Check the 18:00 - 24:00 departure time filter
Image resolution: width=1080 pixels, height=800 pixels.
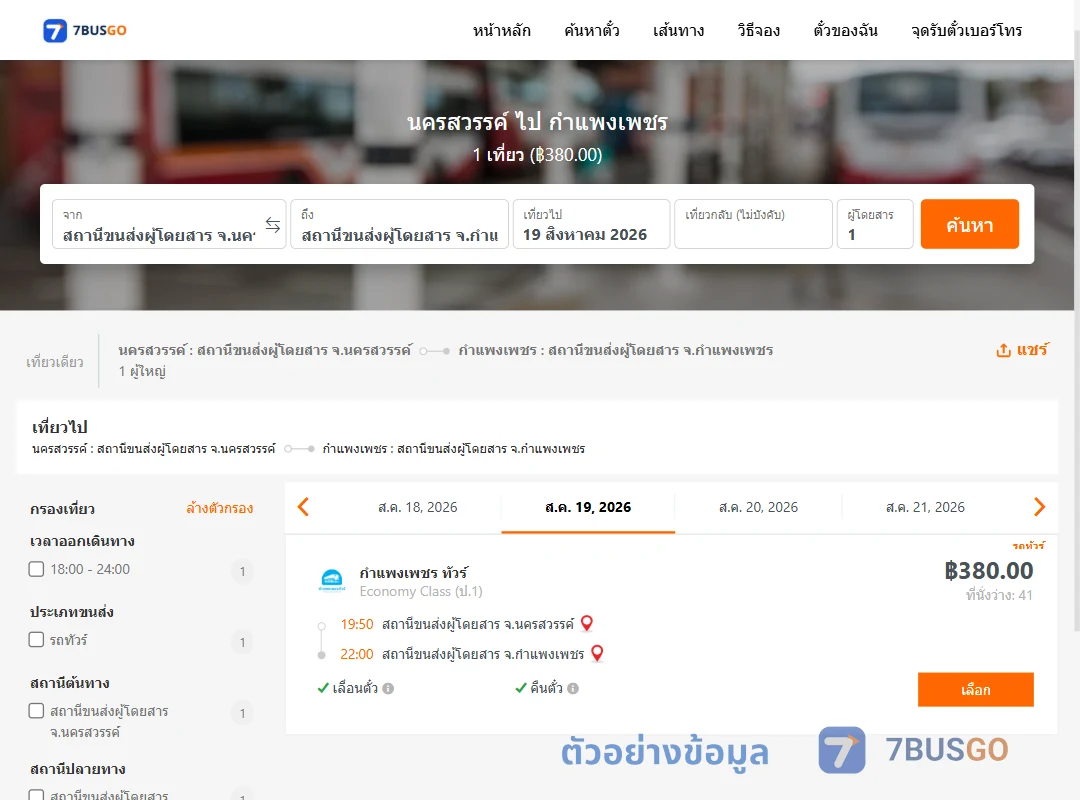point(37,569)
